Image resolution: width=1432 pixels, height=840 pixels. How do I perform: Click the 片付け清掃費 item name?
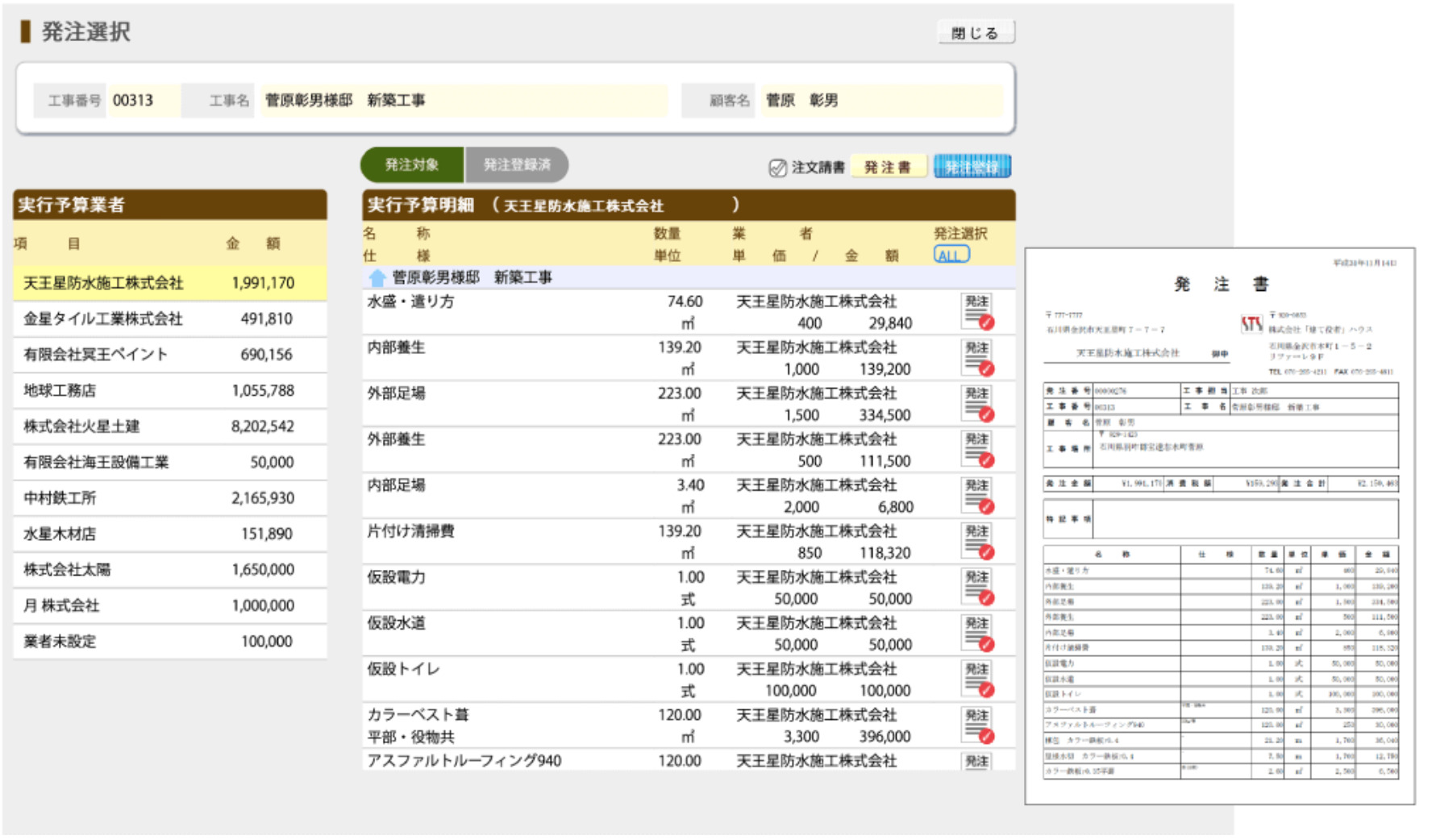[411, 531]
